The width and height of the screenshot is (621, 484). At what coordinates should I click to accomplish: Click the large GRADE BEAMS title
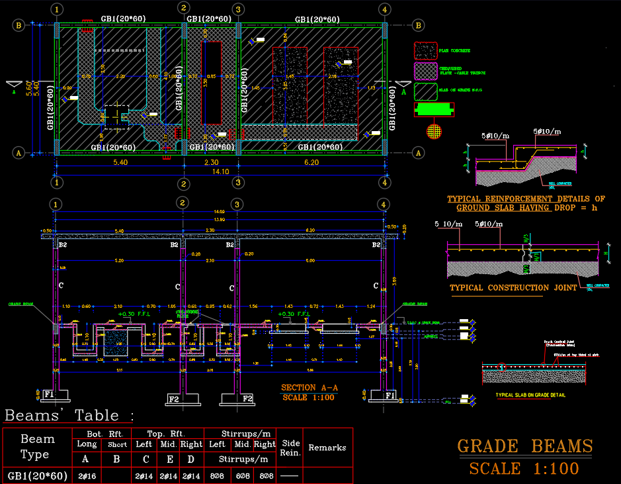point(525,446)
